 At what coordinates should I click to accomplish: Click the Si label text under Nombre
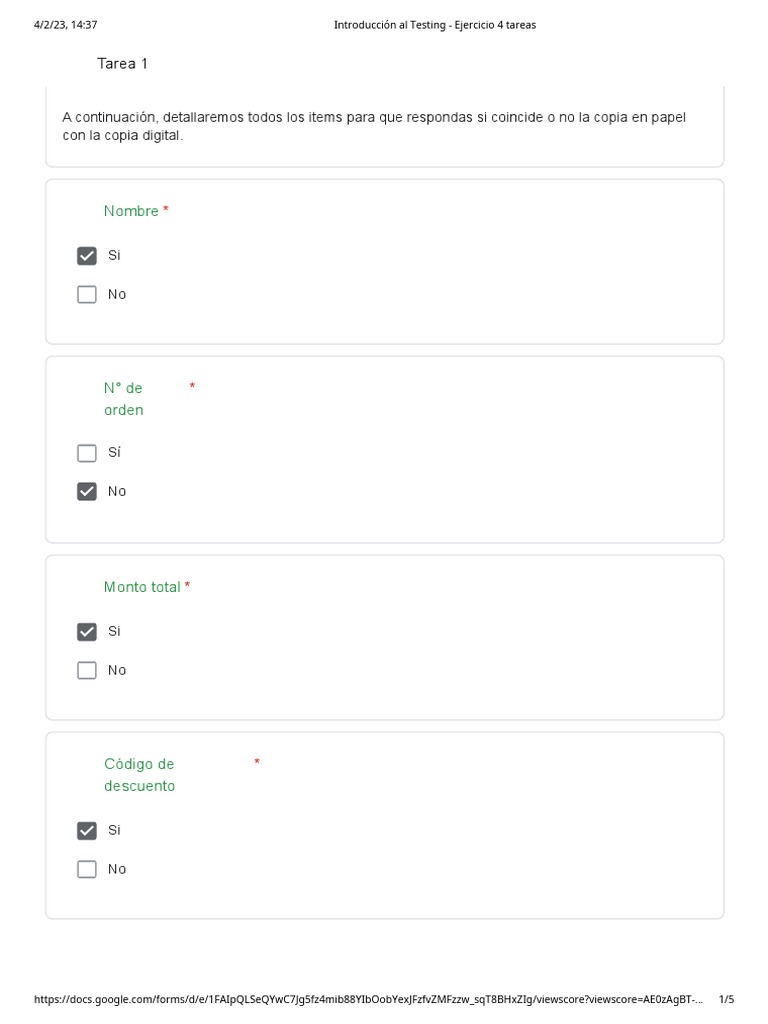click(x=114, y=255)
